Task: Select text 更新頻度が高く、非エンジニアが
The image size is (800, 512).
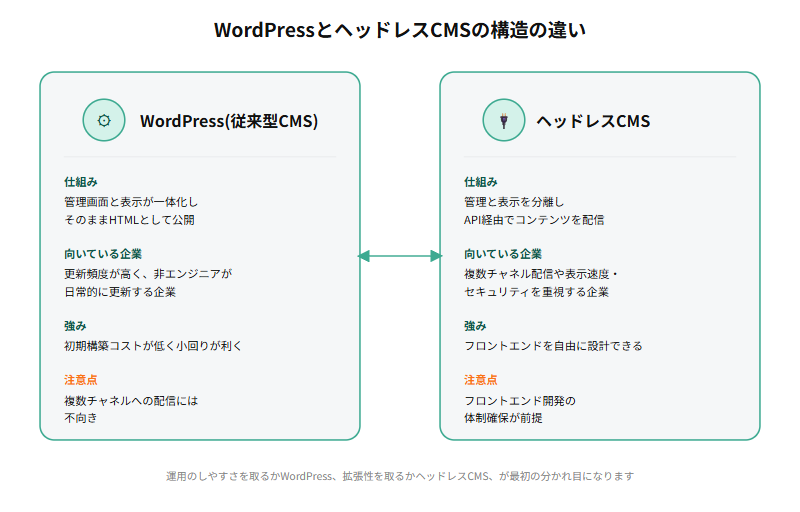Action: [x=148, y=274]
